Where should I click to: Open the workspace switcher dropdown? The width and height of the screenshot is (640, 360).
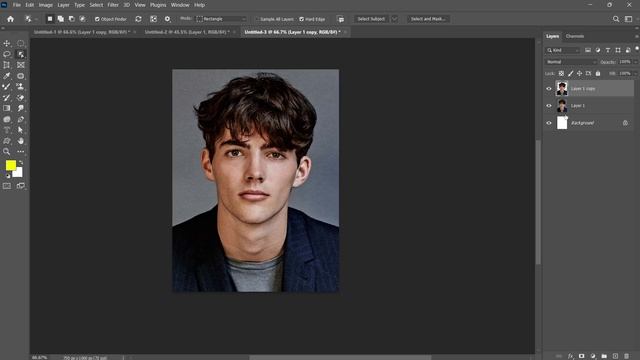[629, 19]
